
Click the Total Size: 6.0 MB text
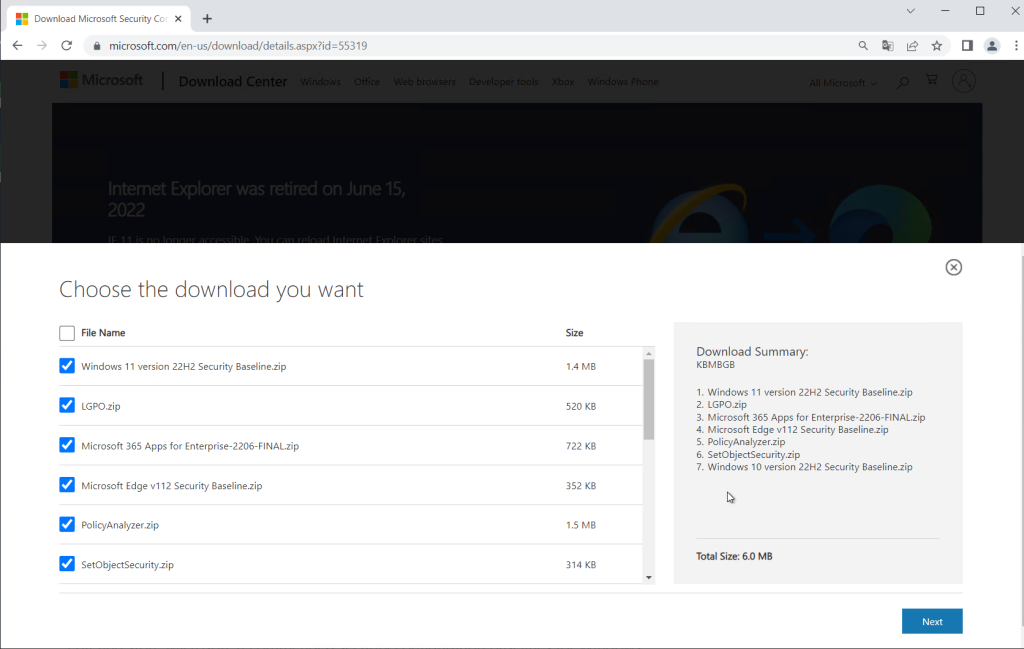pyautogui.click(x=734, y=556)
